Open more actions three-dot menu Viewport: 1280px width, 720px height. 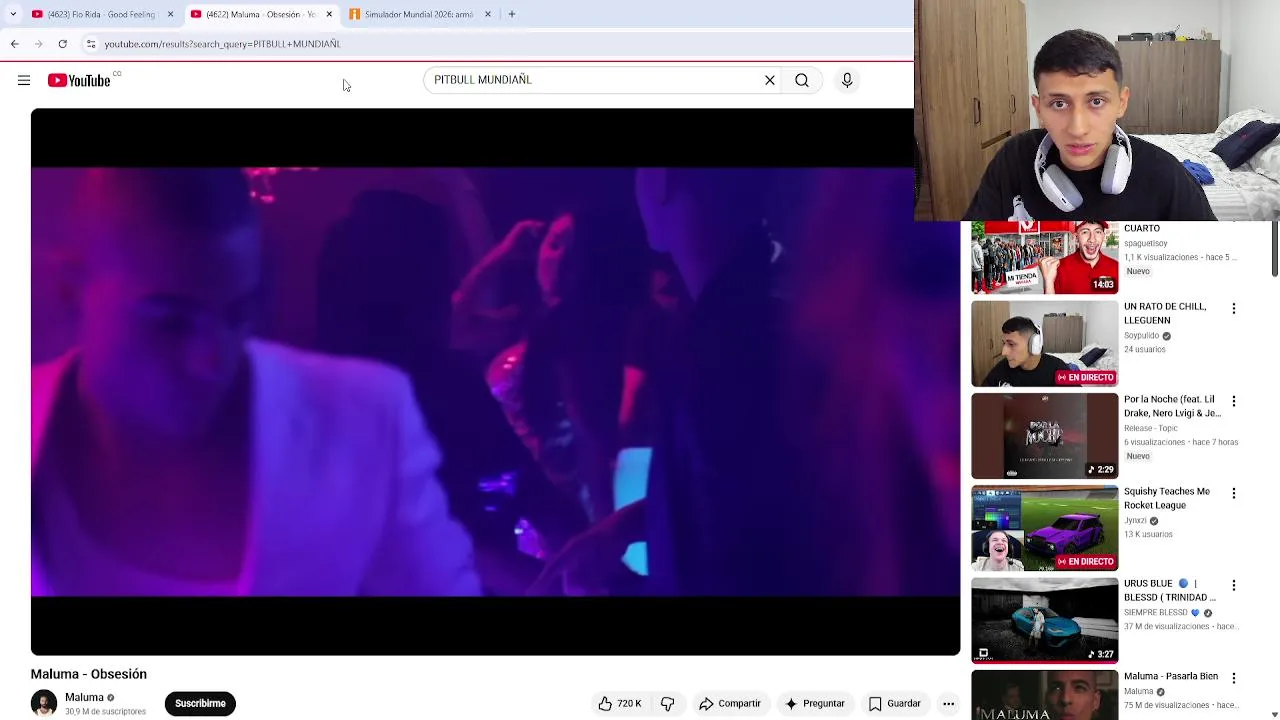[948, 704]
